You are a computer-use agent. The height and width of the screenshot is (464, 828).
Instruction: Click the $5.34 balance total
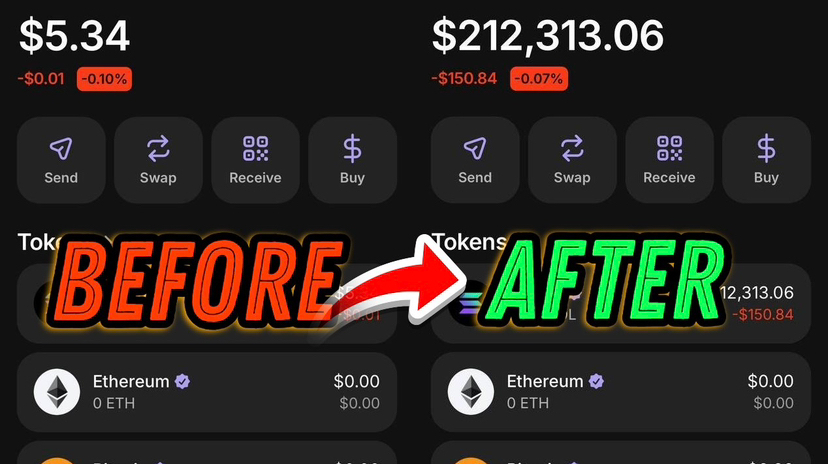74,36
